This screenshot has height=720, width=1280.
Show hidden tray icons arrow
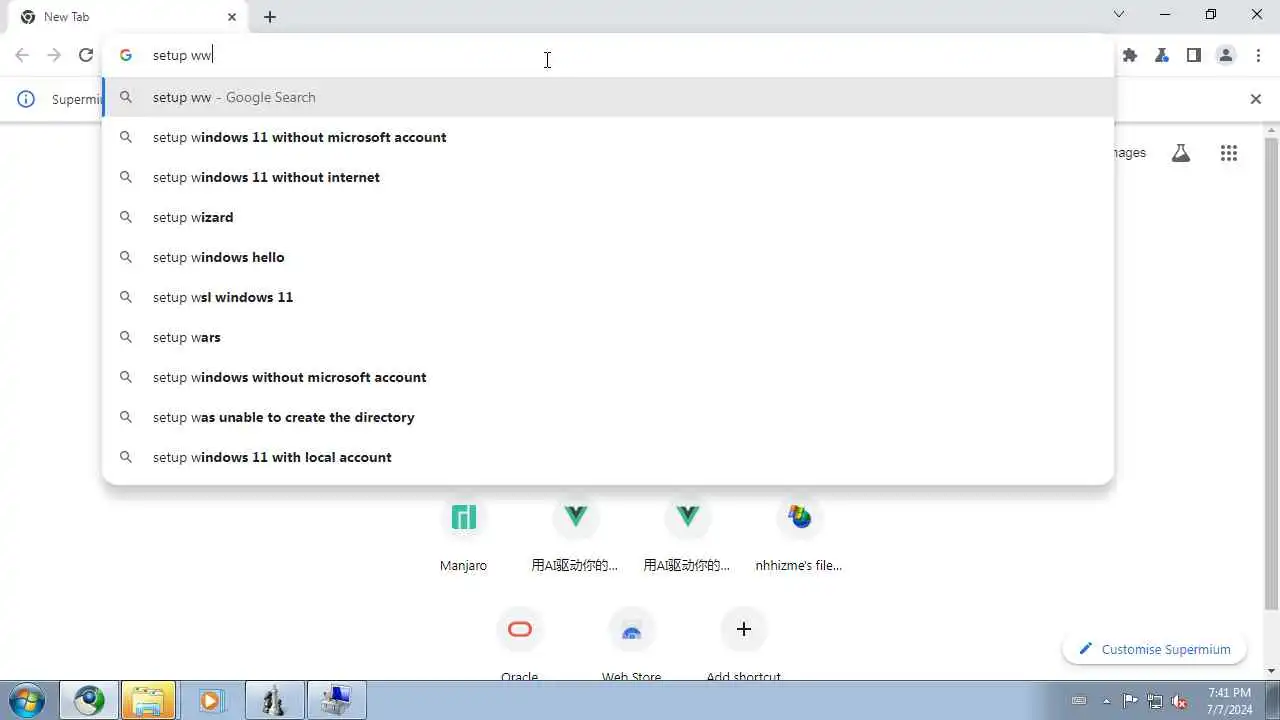pyautogui.click(x=1106, y=701)
